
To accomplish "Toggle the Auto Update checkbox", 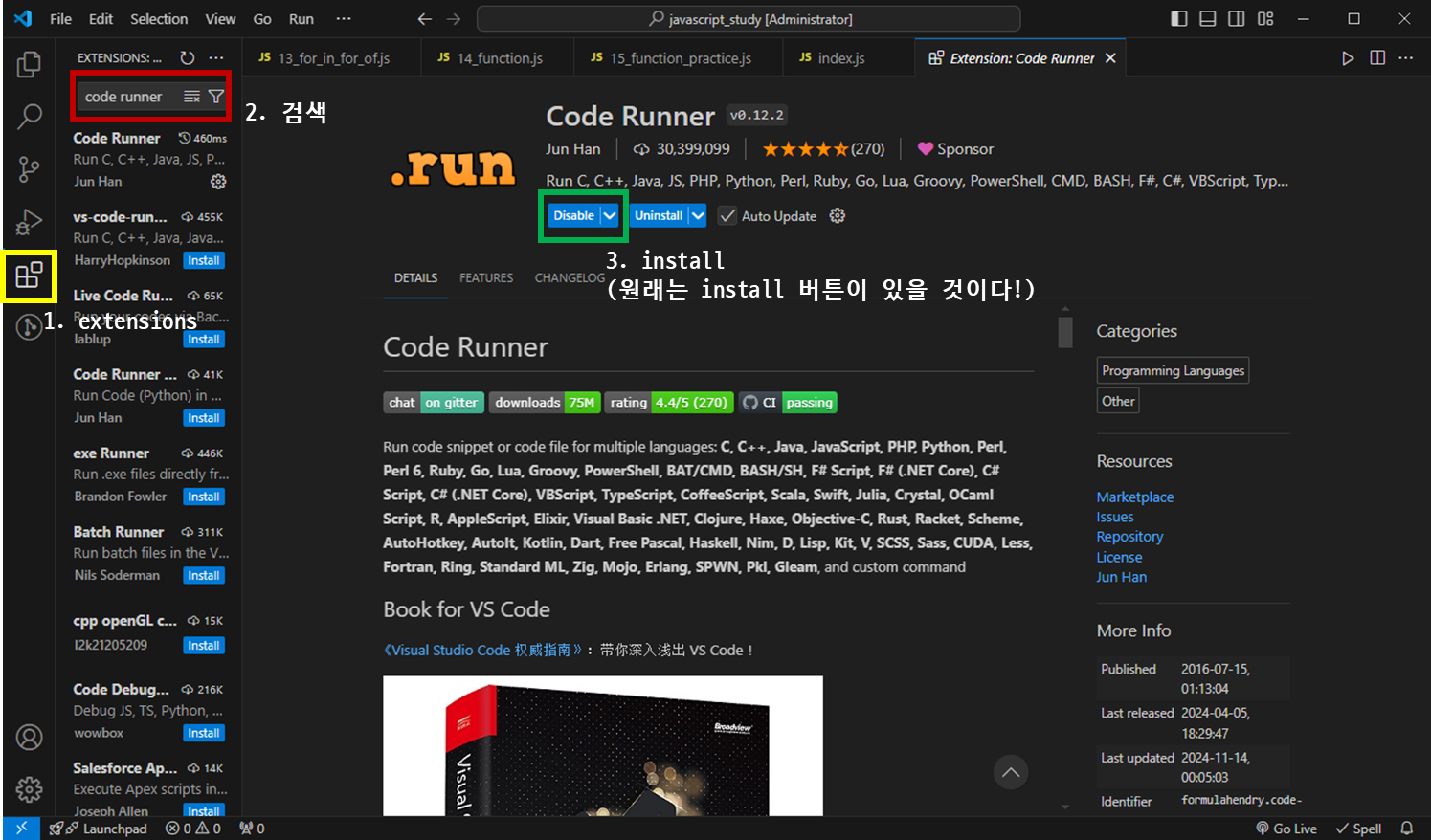I will click(728, 216).
